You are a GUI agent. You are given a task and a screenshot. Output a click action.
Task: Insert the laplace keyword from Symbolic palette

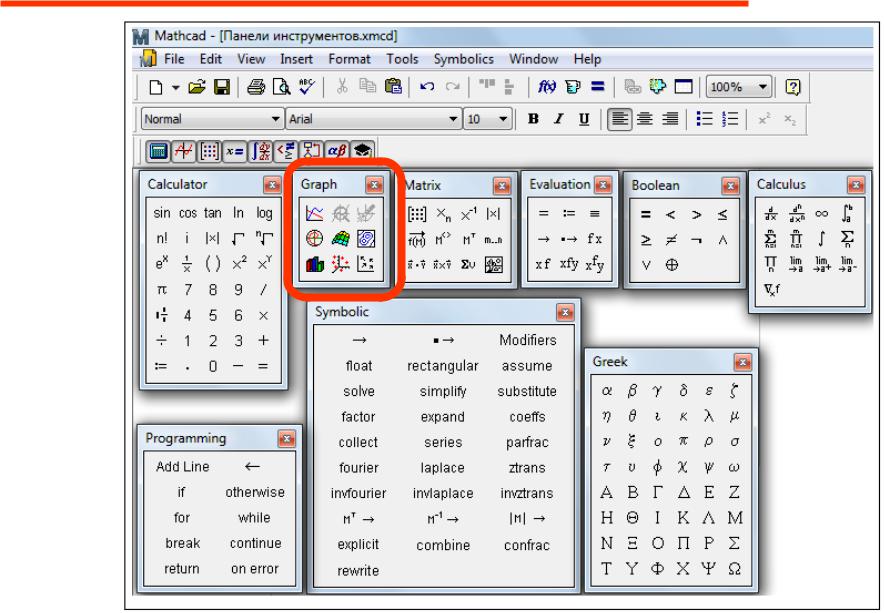coord(443,468)
